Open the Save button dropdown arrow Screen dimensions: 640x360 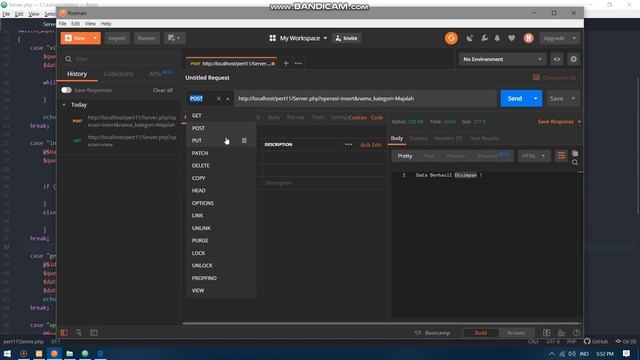tap(573, 98)
